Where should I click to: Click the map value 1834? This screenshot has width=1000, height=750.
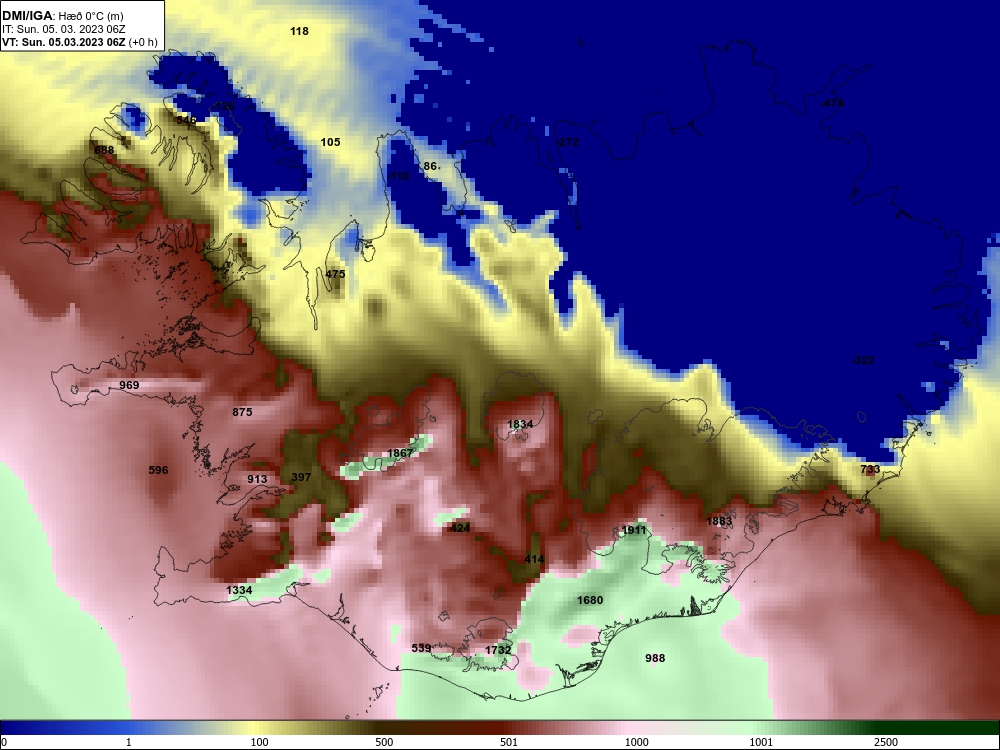pyautogui.click(x=520, y=424)
